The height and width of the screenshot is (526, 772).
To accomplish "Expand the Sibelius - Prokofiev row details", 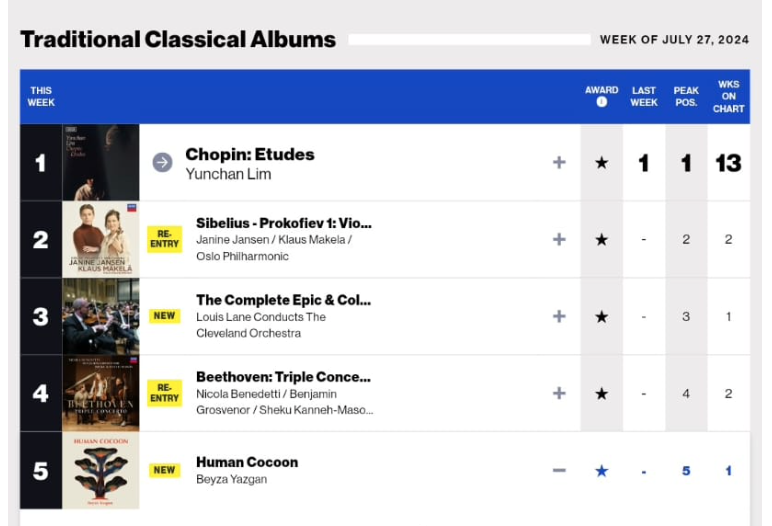I will pos(559,239).
